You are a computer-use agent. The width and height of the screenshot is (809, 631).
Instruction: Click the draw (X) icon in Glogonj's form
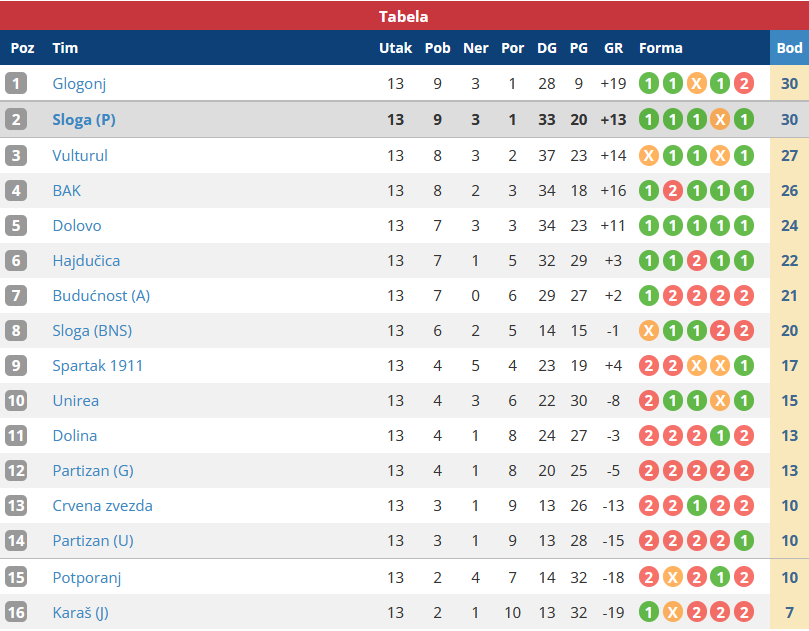click(696, 84)
